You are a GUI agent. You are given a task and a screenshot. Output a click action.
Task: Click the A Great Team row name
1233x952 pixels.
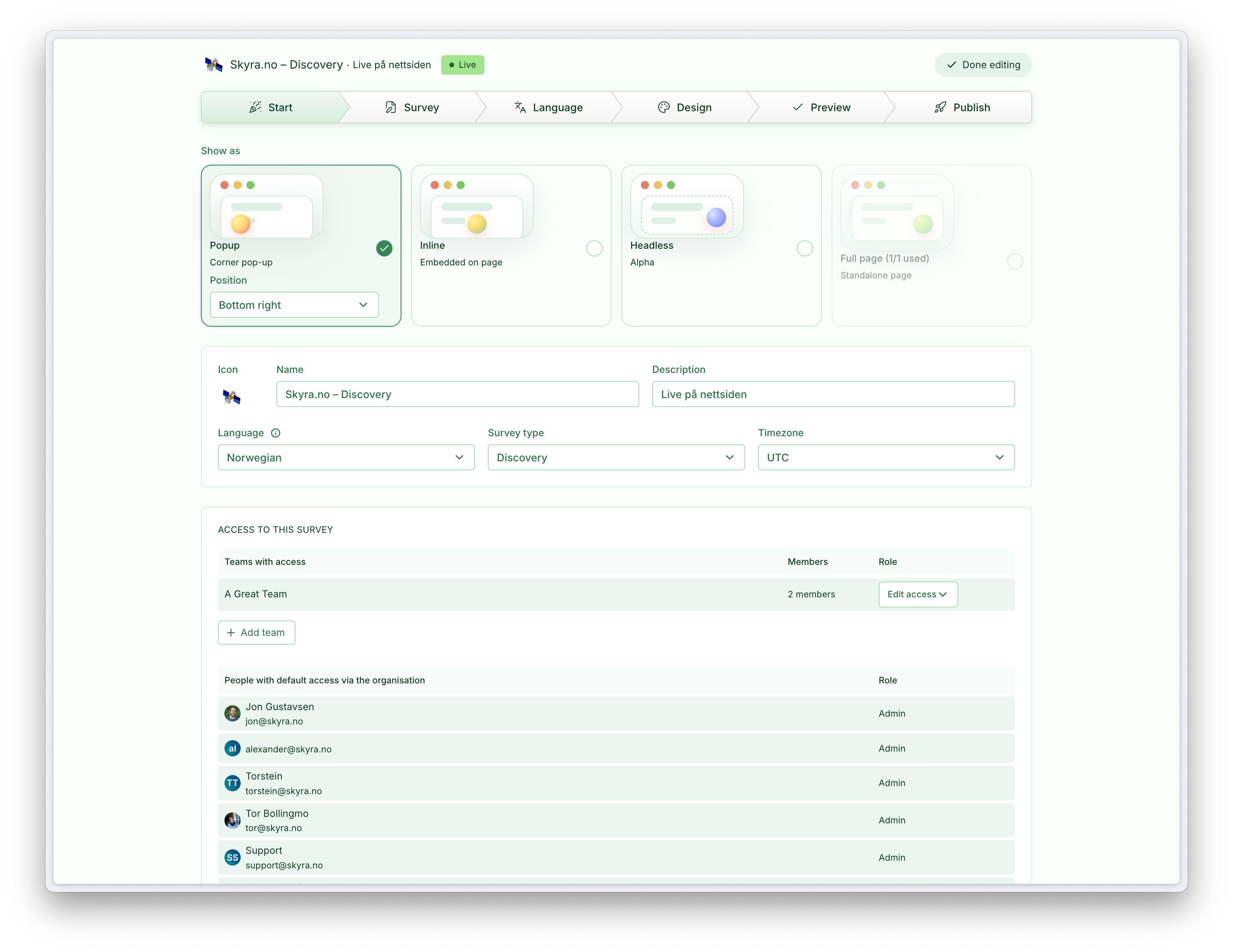coord(256,594)
